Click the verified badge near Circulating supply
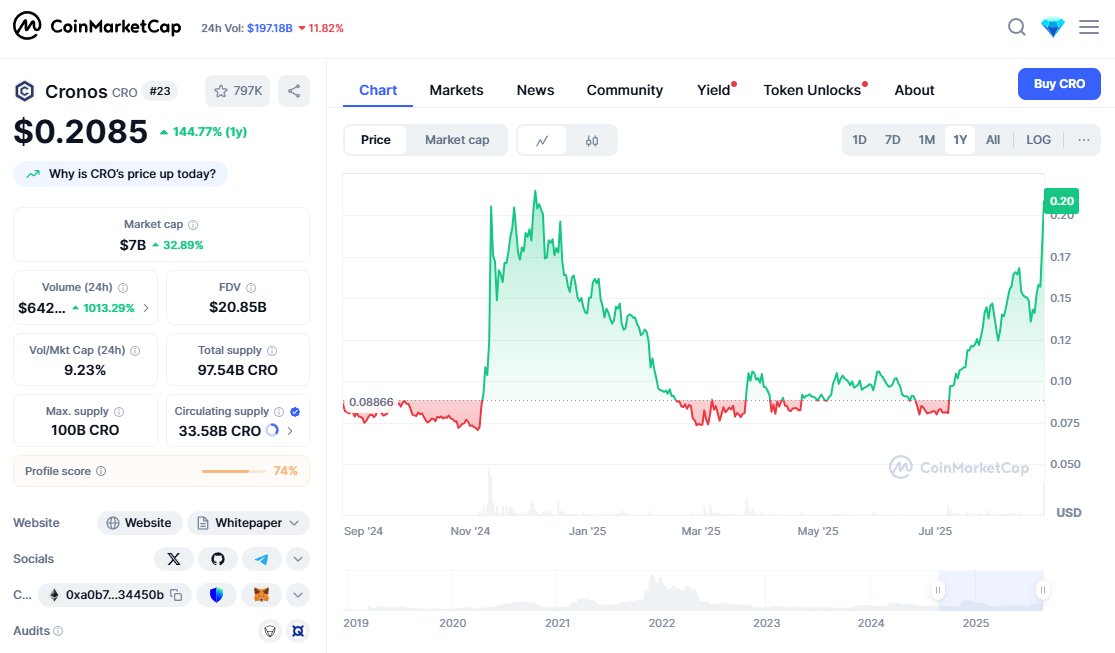The image size is (1115, 653). (x=295, y=412)
